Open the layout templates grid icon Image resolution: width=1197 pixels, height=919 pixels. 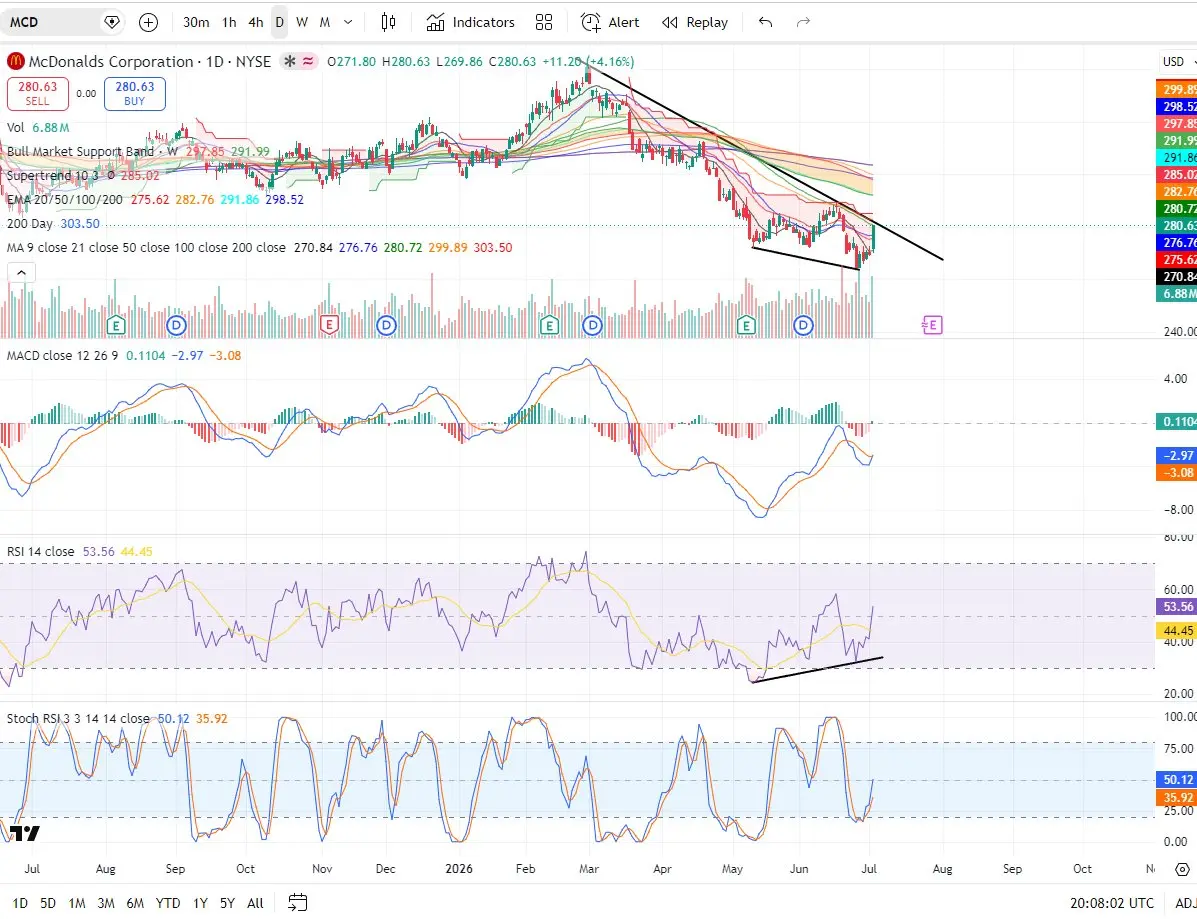pyautogui.click(x=544, y=22)
